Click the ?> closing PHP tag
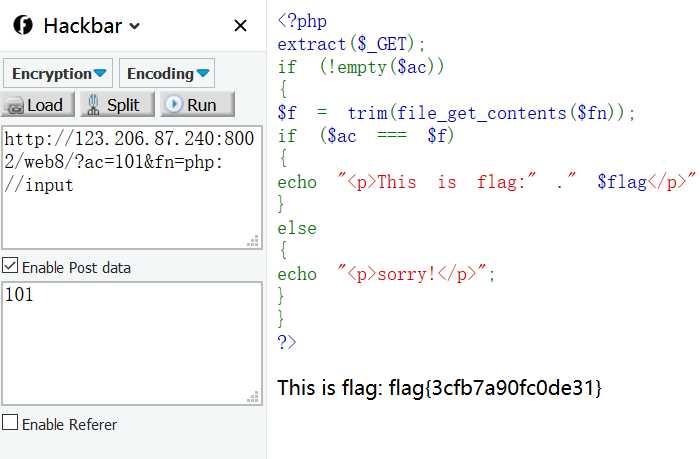 pyautogui.click(x=287, y=342)
